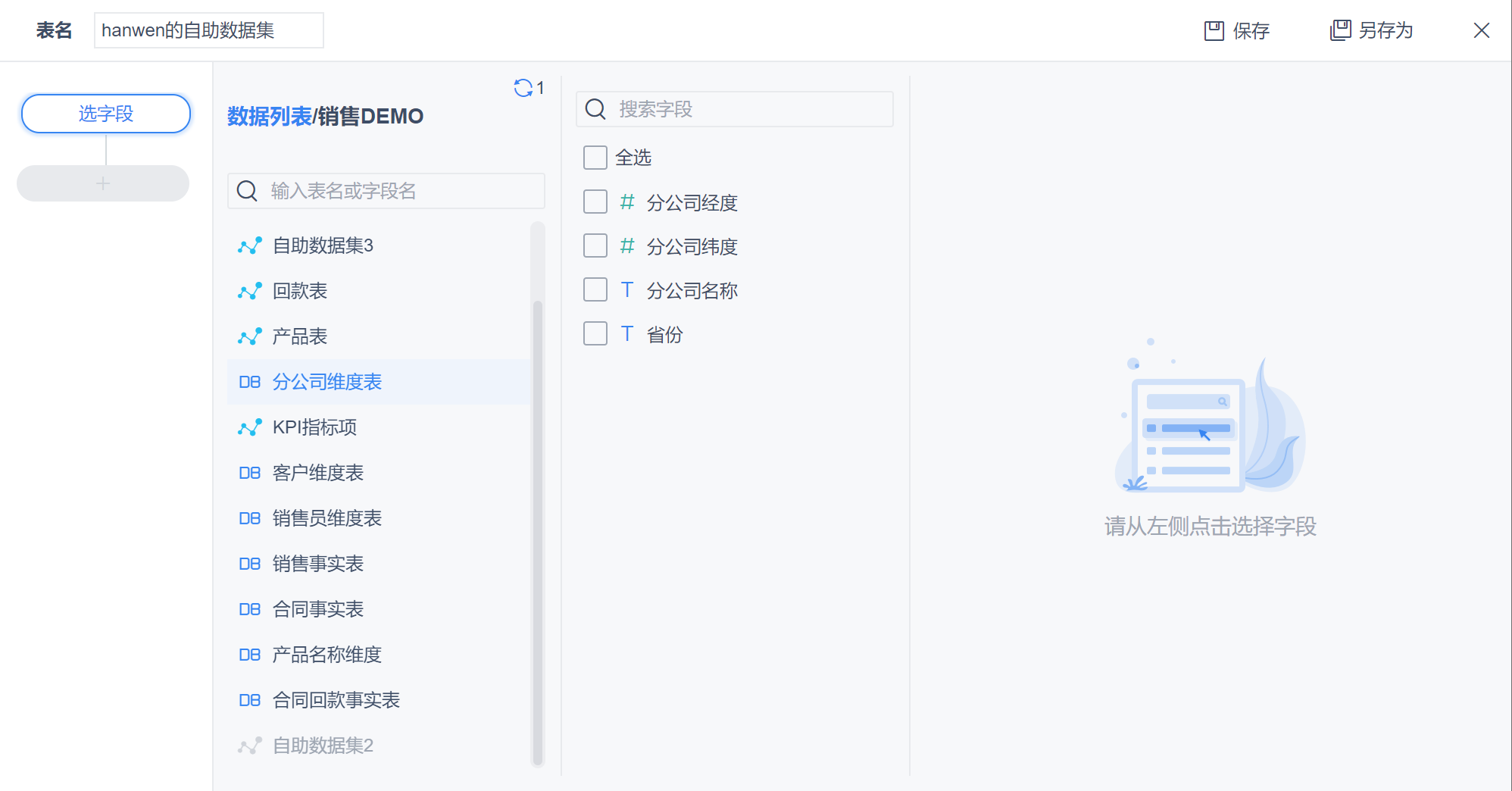Select the 省份 field checkbox
The width and height of the screenshot is (1512, 791).
coord(595,334)
